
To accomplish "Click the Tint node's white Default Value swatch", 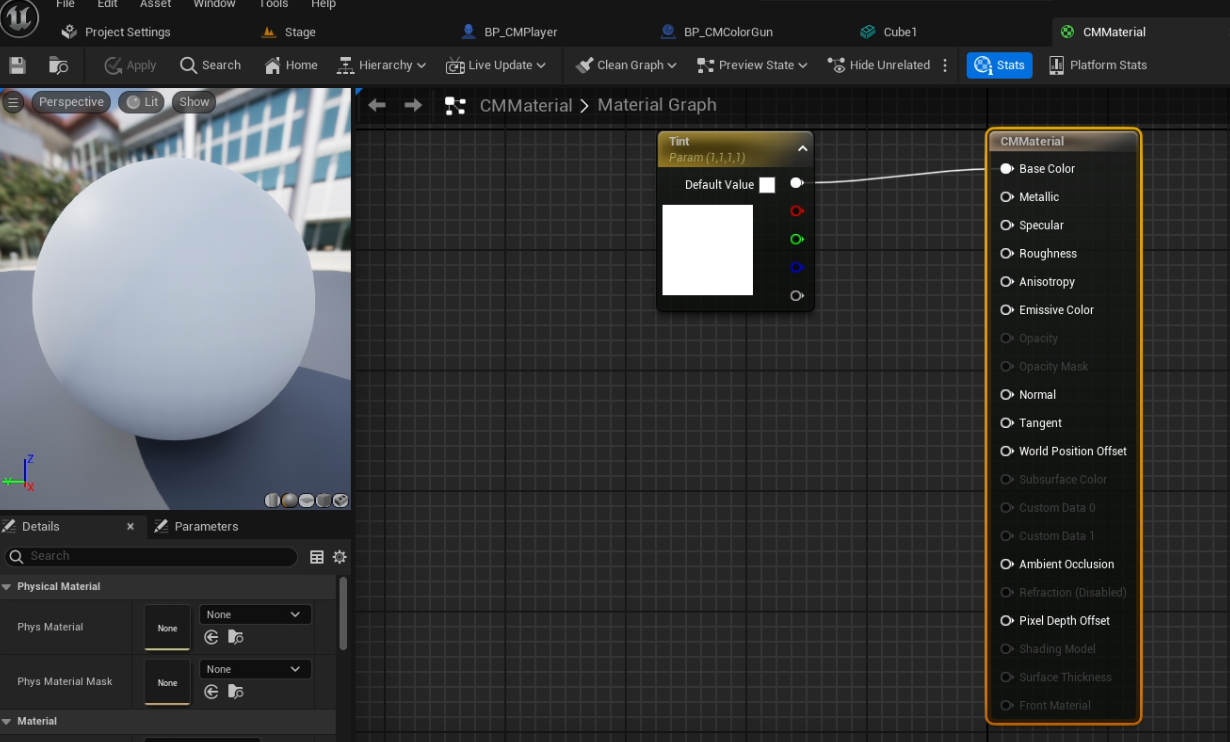I will point(767,184).
